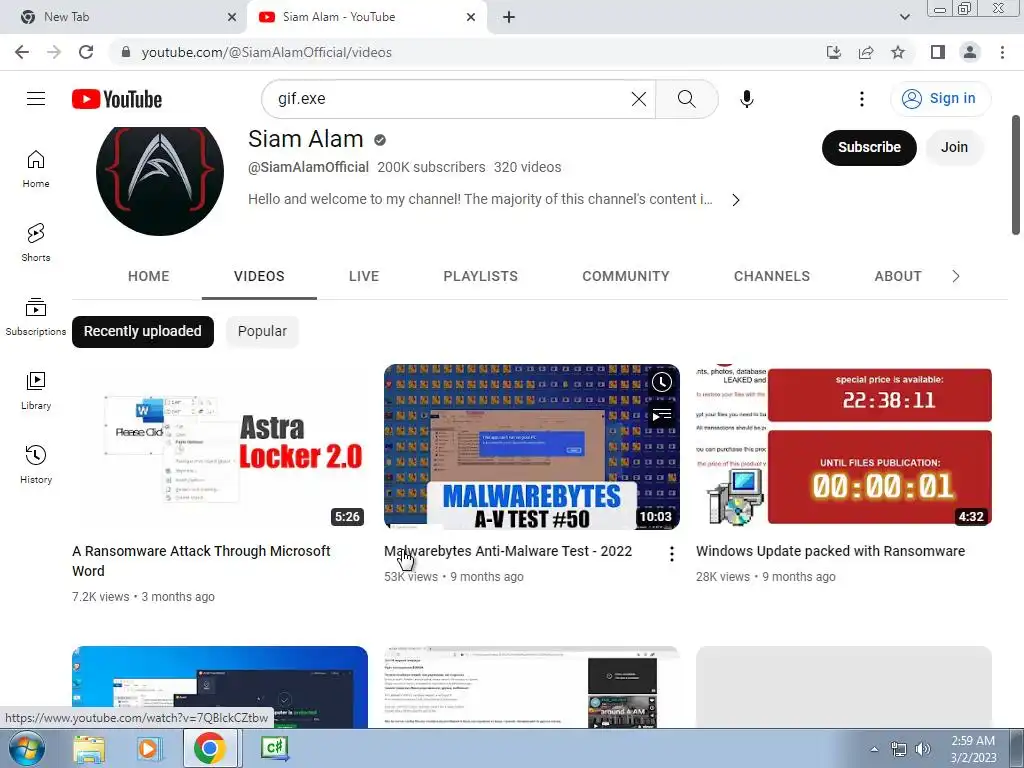Clear the search box with X
The image size is (1024, 768).
click(639, 99)
